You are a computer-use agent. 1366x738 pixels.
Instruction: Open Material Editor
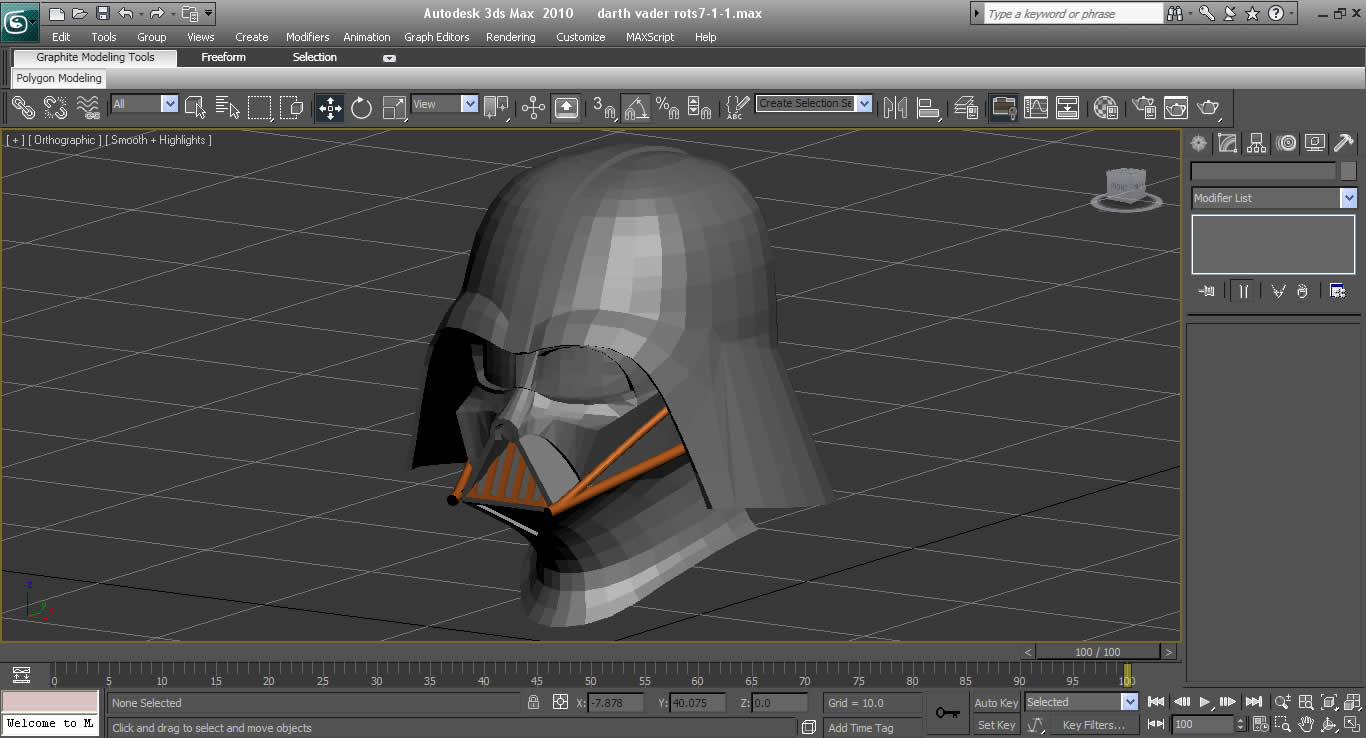tap(1105, 107)
